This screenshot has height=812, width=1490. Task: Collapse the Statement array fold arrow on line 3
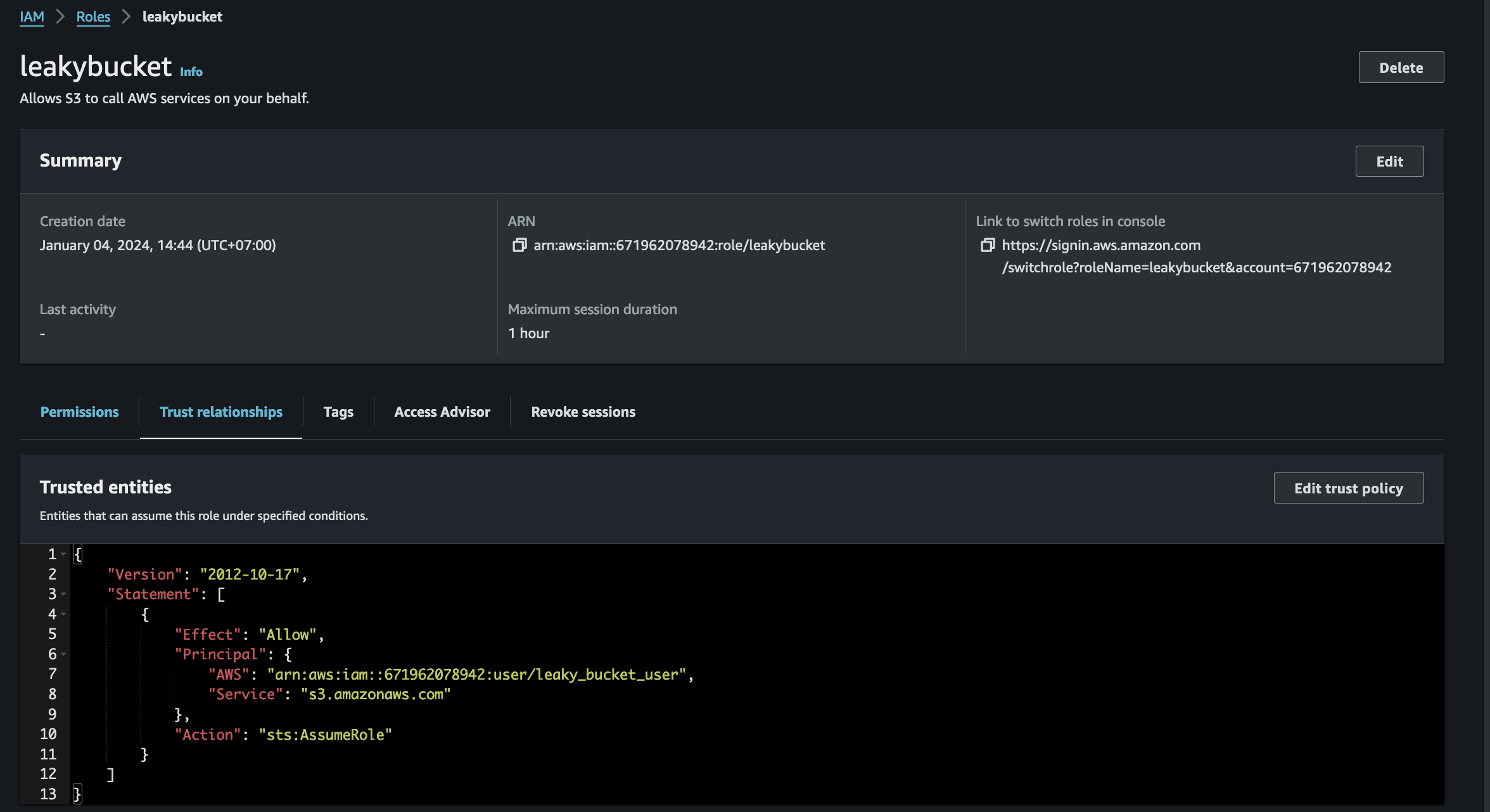pos(63,595)
